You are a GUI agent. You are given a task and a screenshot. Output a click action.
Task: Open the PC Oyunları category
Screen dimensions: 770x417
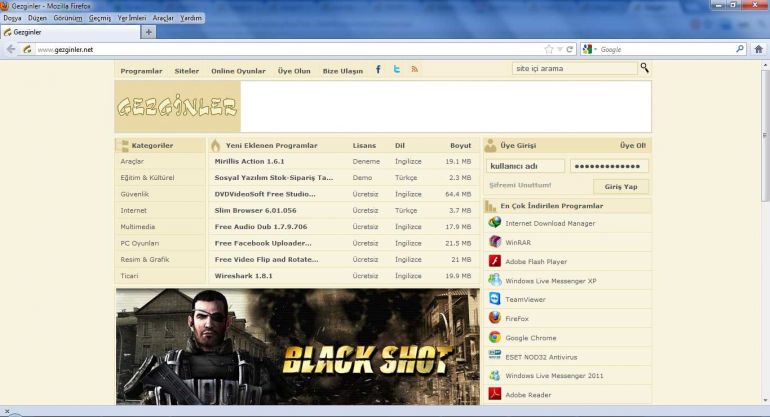point(139,243)
